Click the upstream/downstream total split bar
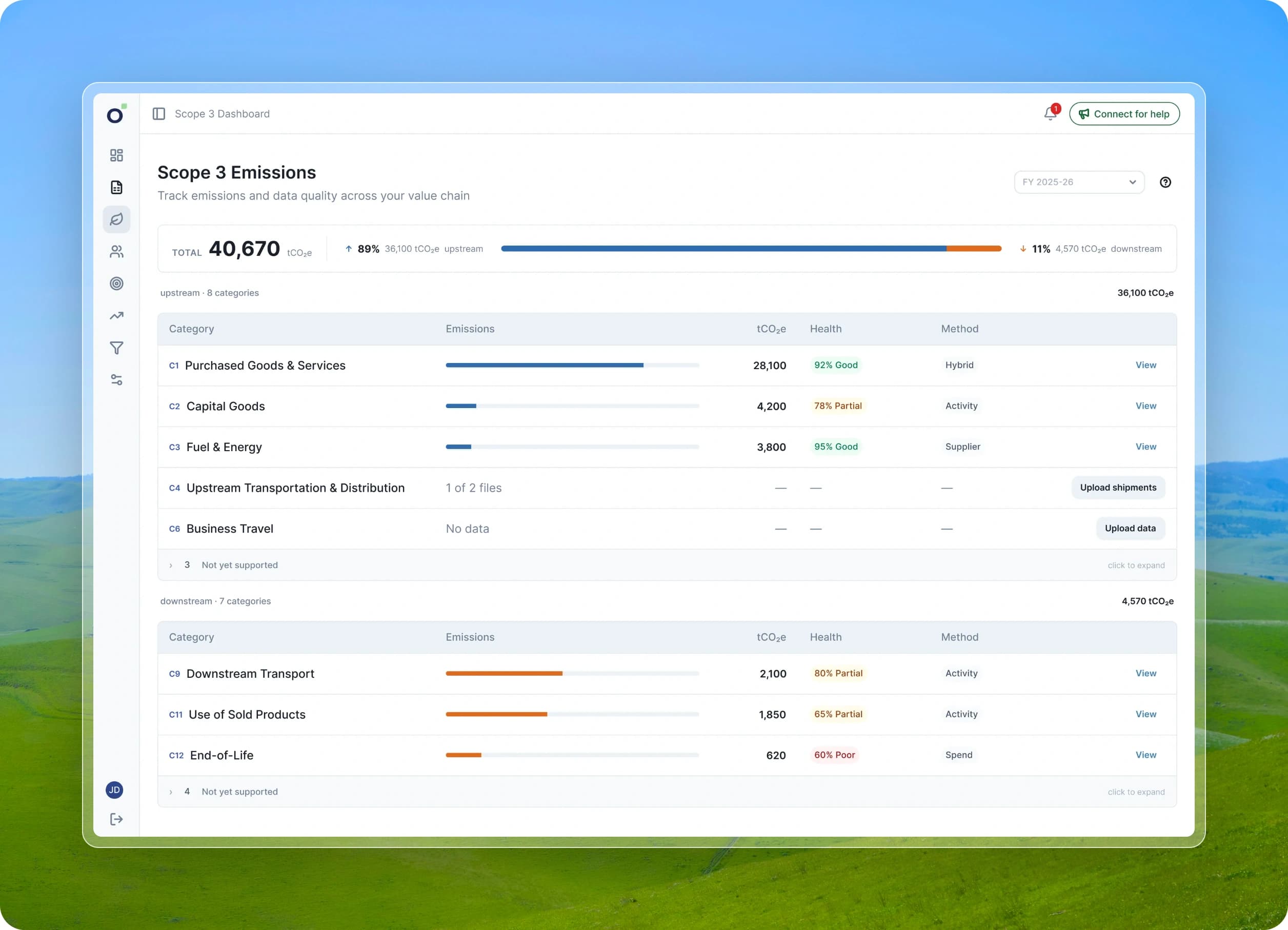The image size is (1288, 930). (x=751, y=249)
